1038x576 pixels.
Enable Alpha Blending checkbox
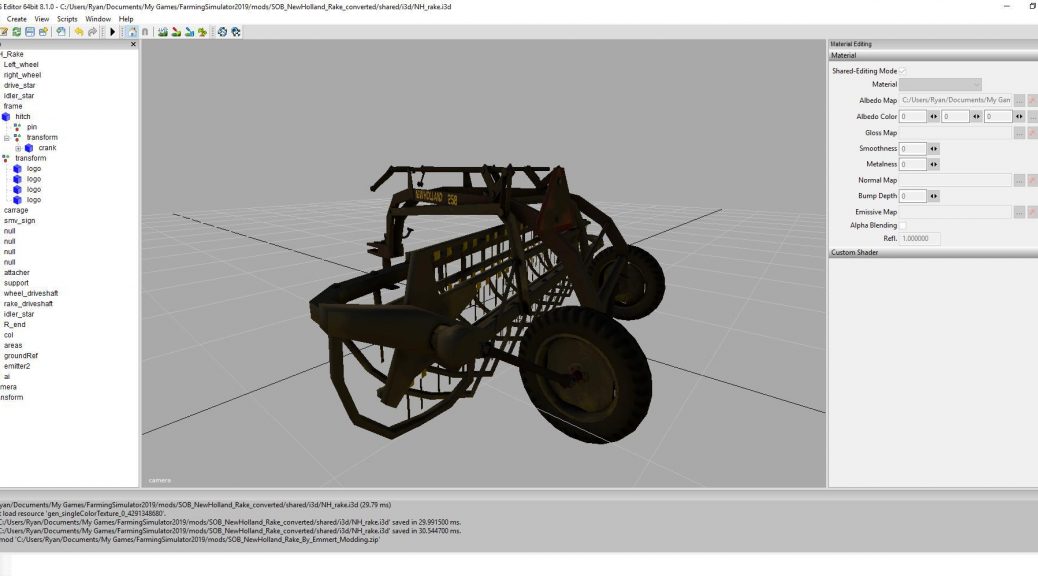click(x=904, y=224)
